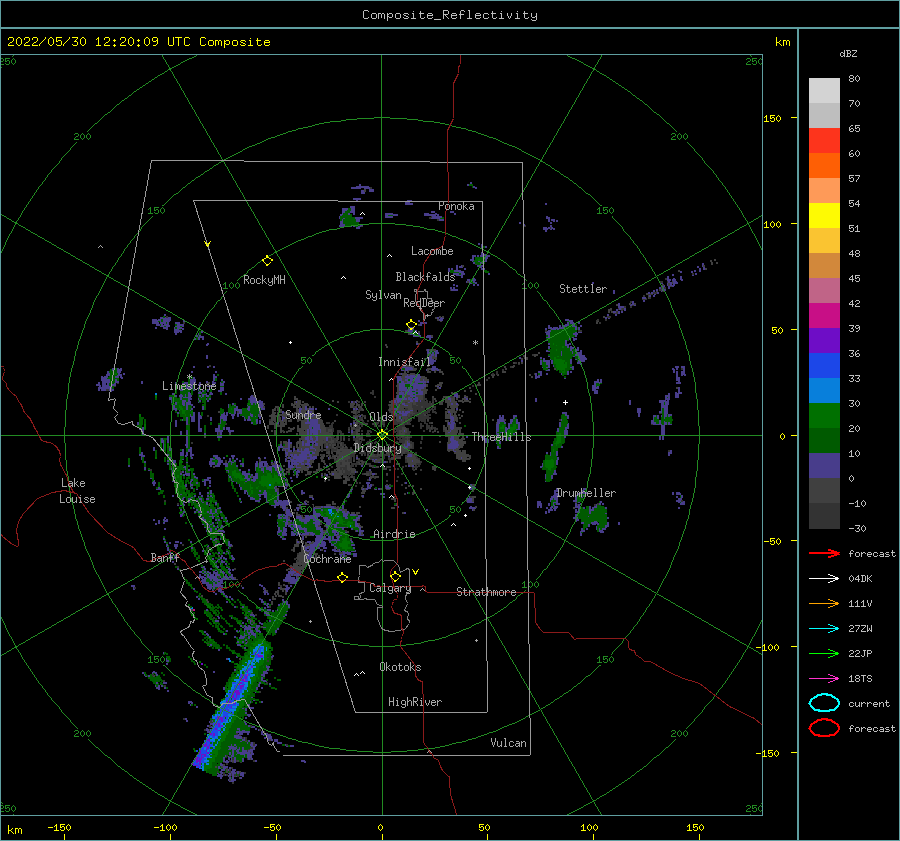Click the Didsbury city label
Screen dimensions: 900x841
[x=377, y=448]
